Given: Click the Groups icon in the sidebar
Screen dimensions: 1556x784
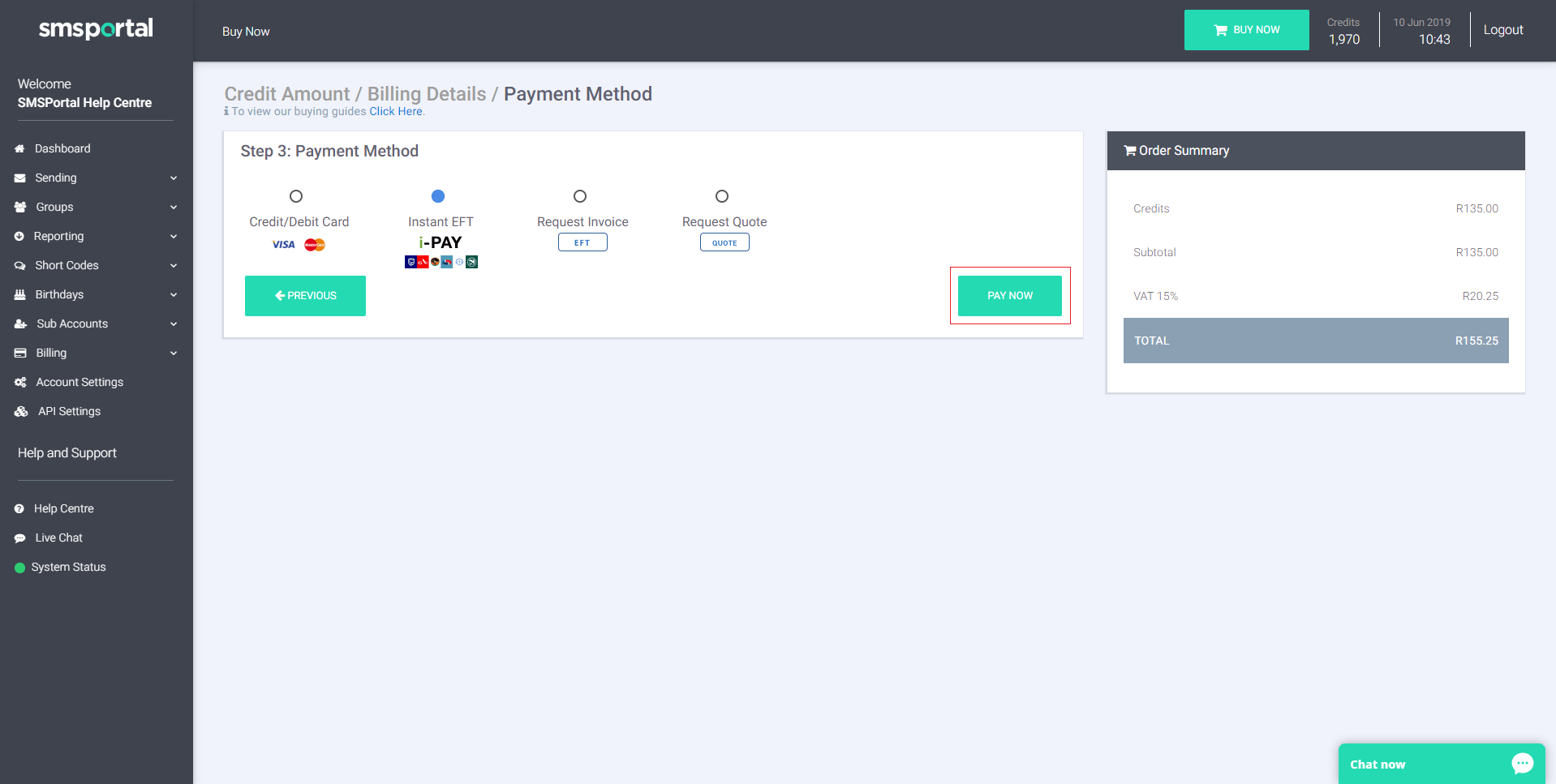Looking at the screenshot, I should [x=19, y=207].
